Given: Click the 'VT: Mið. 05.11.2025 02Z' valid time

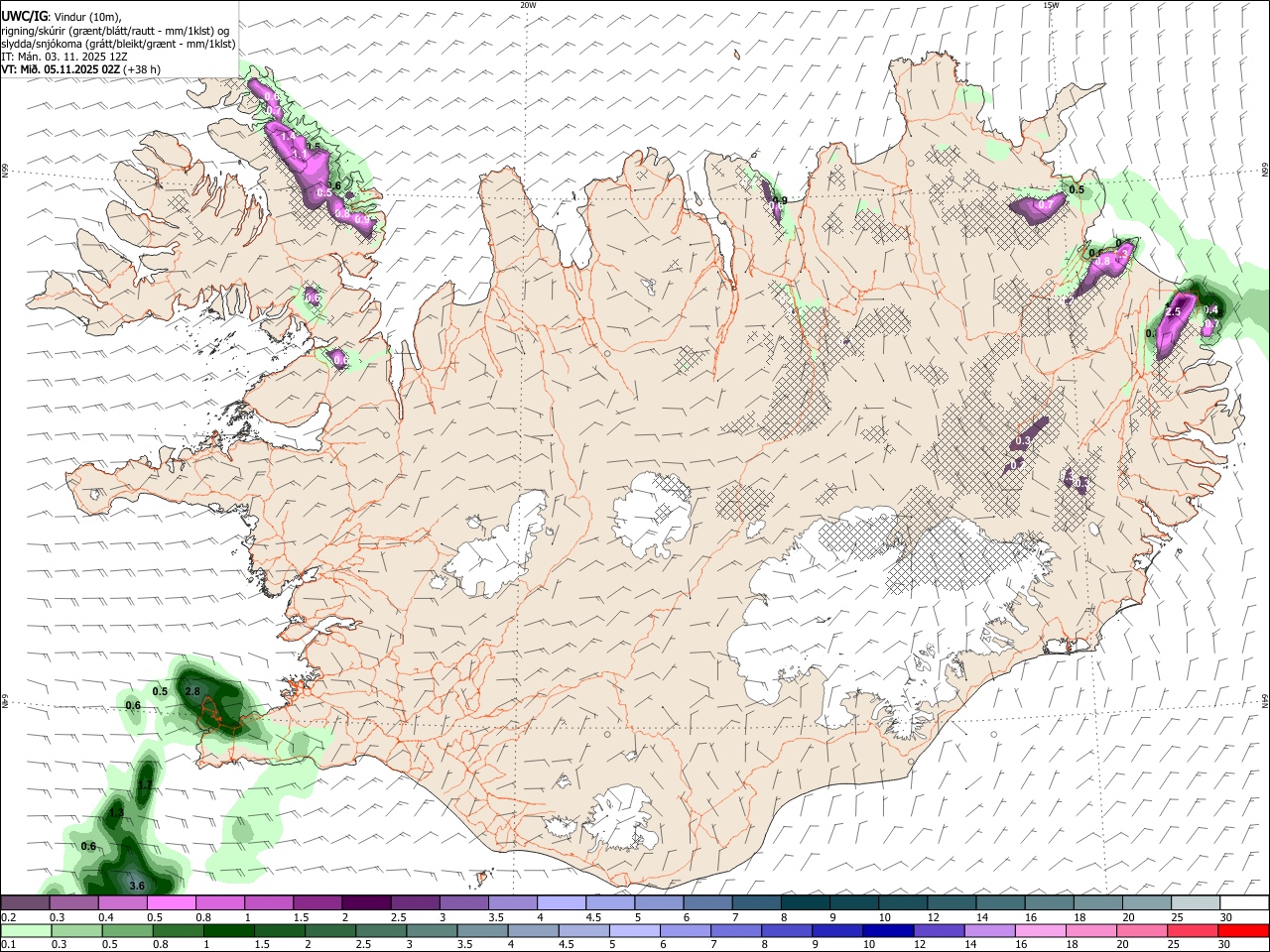Looking at the screenshot, I should 62,69.
